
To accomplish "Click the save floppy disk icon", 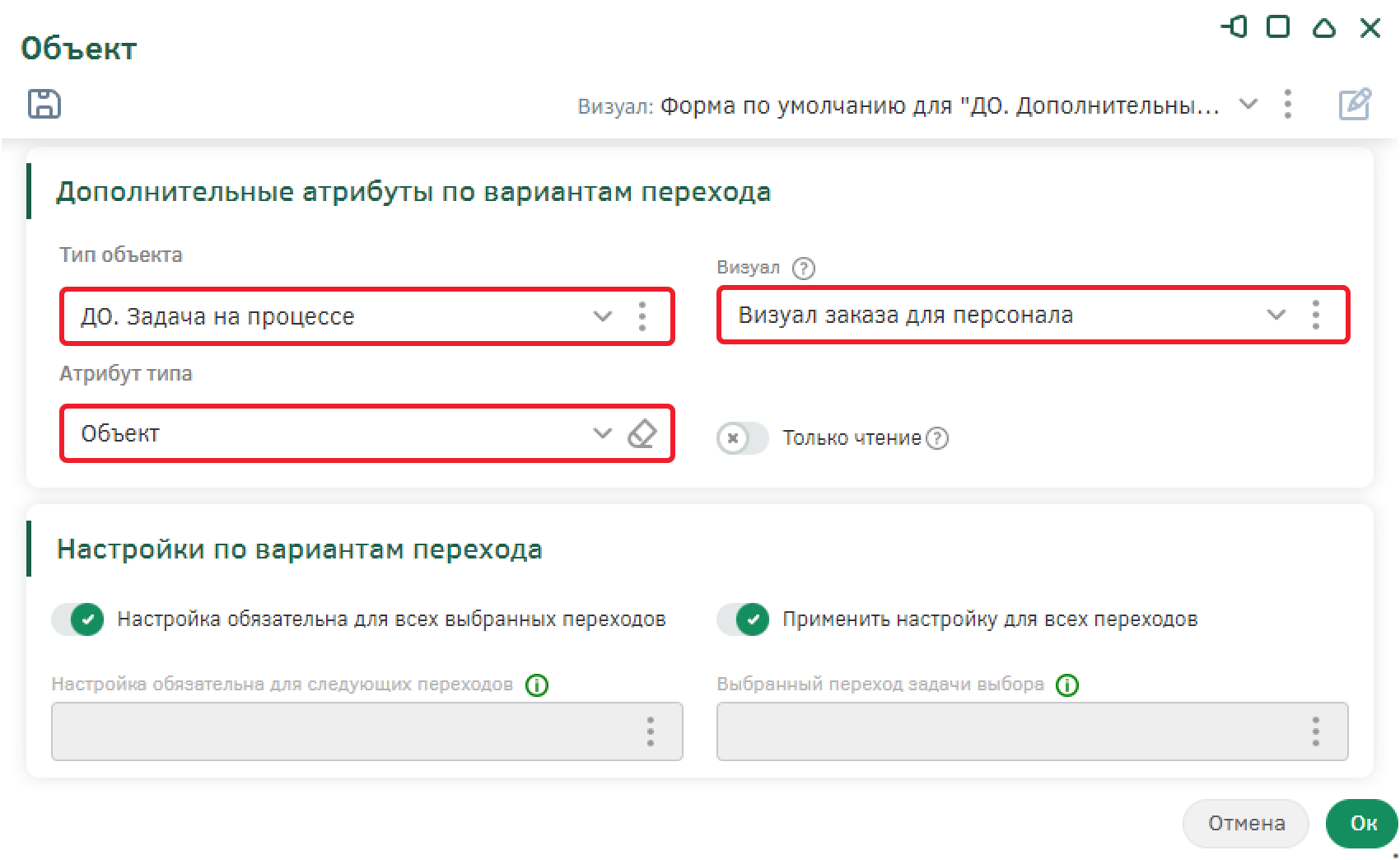I will point(44,105).
